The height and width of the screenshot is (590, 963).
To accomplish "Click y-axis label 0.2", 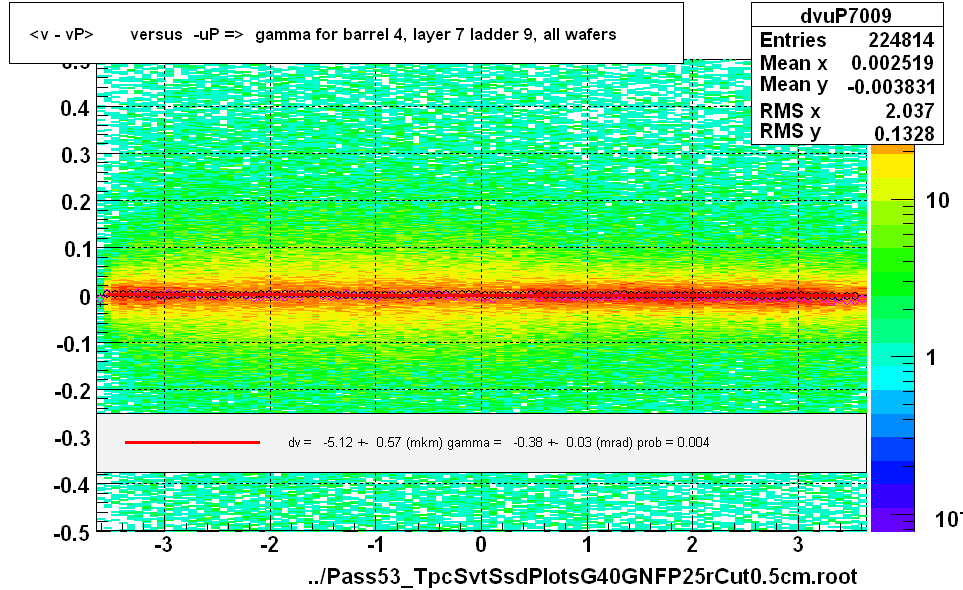I will click(75, 202).
